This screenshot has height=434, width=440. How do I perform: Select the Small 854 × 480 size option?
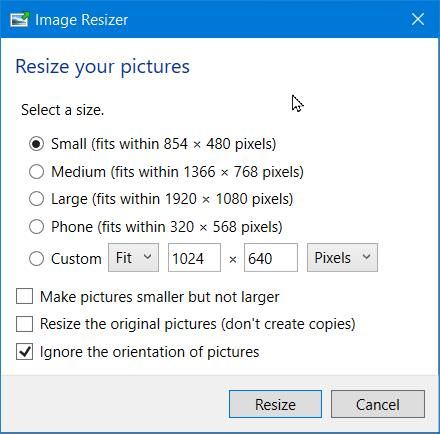click(36, 144)
